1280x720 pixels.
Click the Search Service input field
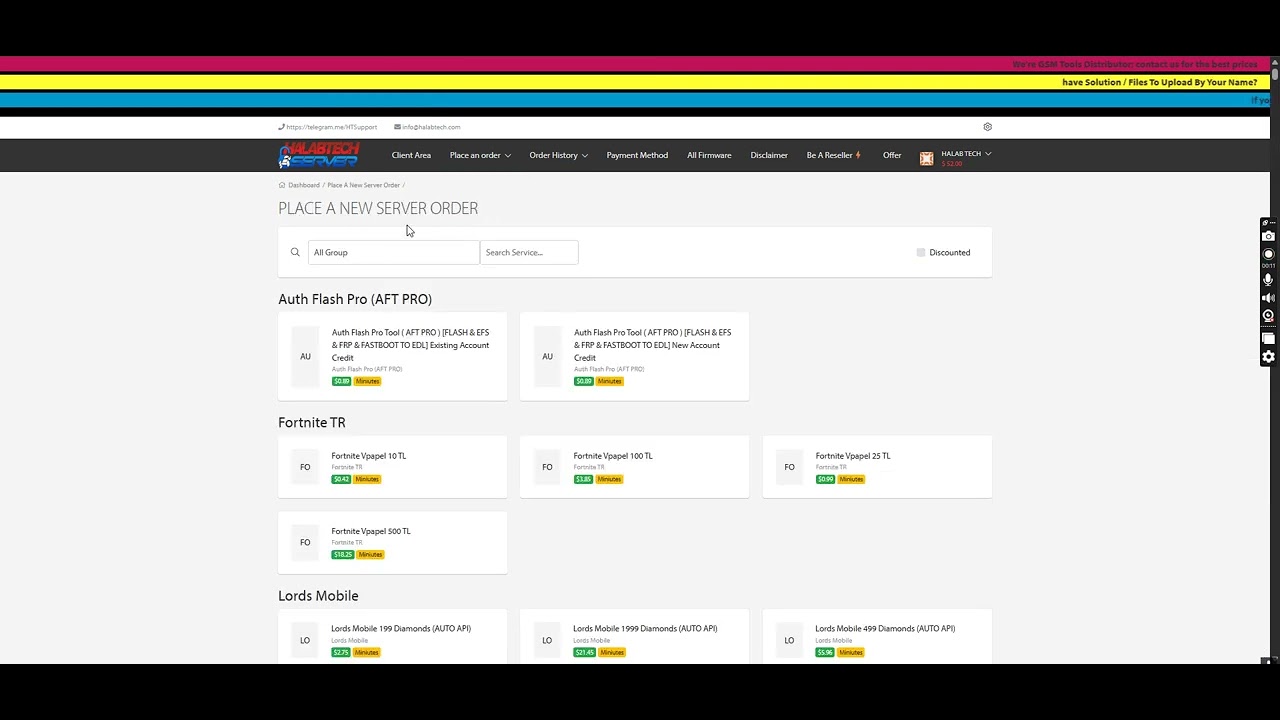tap(529, 252)
